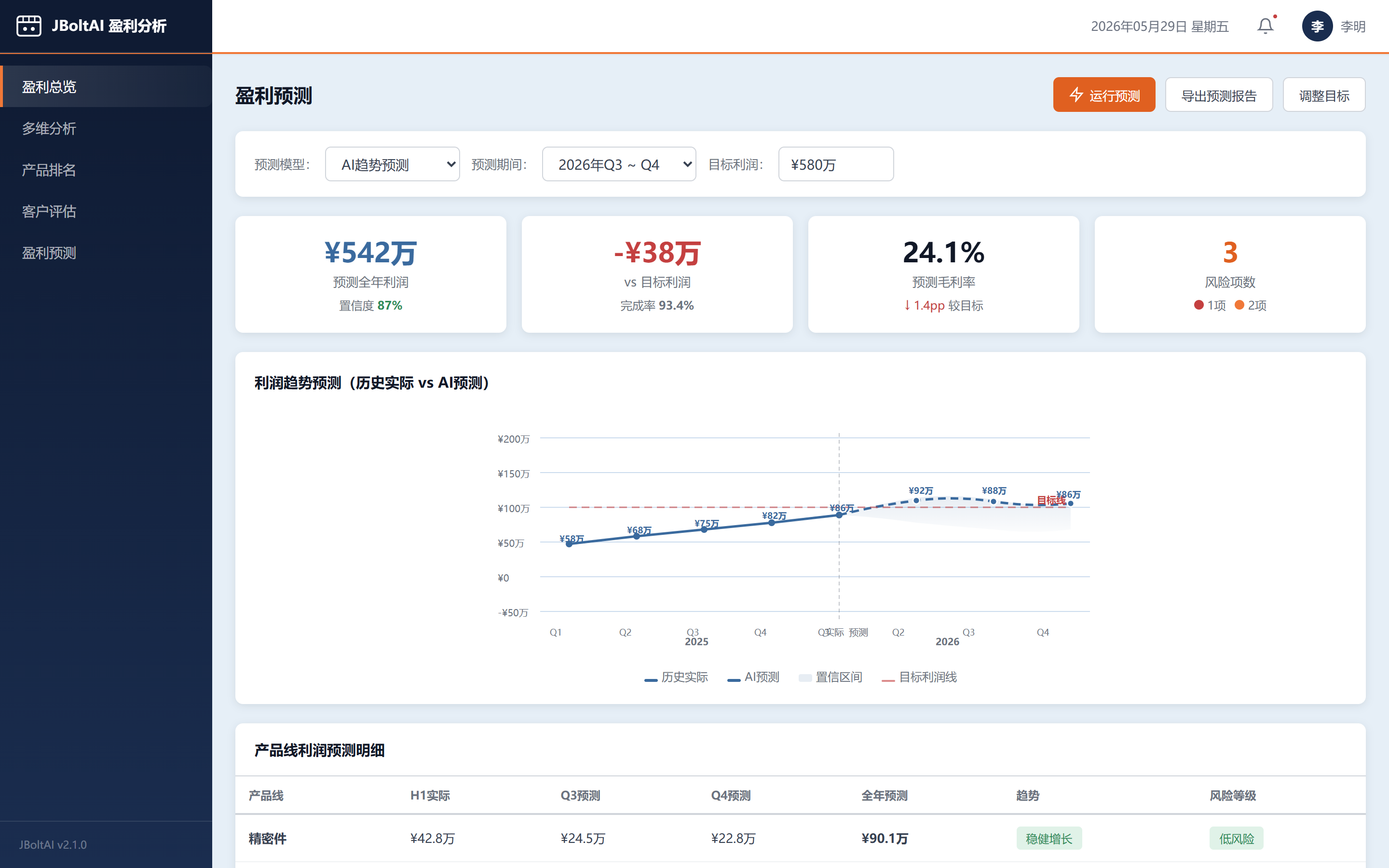Focus the 目标利润 input field
The width and height of the screenshot is (1389, 868).
coord(836,164)
